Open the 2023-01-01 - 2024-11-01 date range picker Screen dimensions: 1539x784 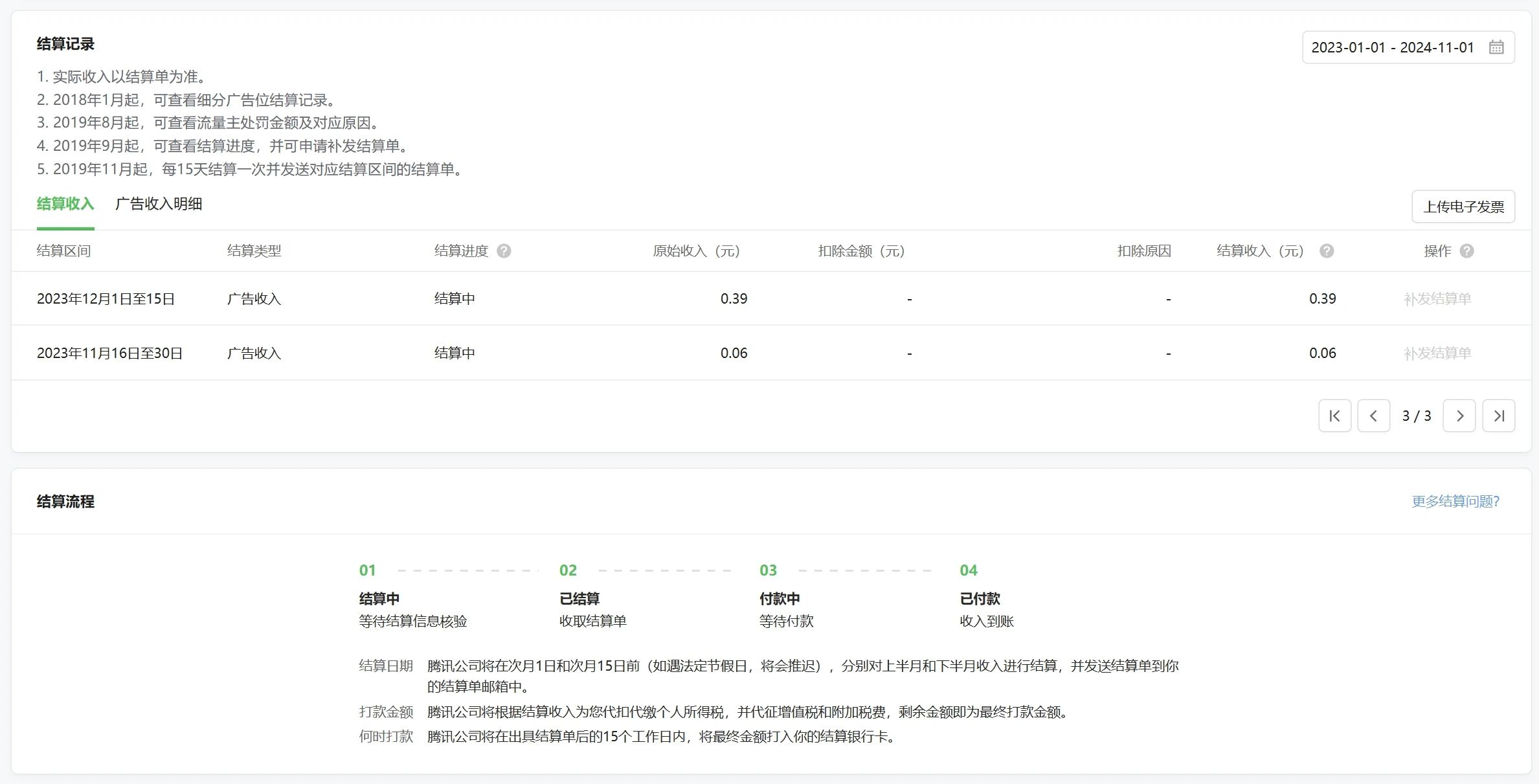coord(1392,47)
